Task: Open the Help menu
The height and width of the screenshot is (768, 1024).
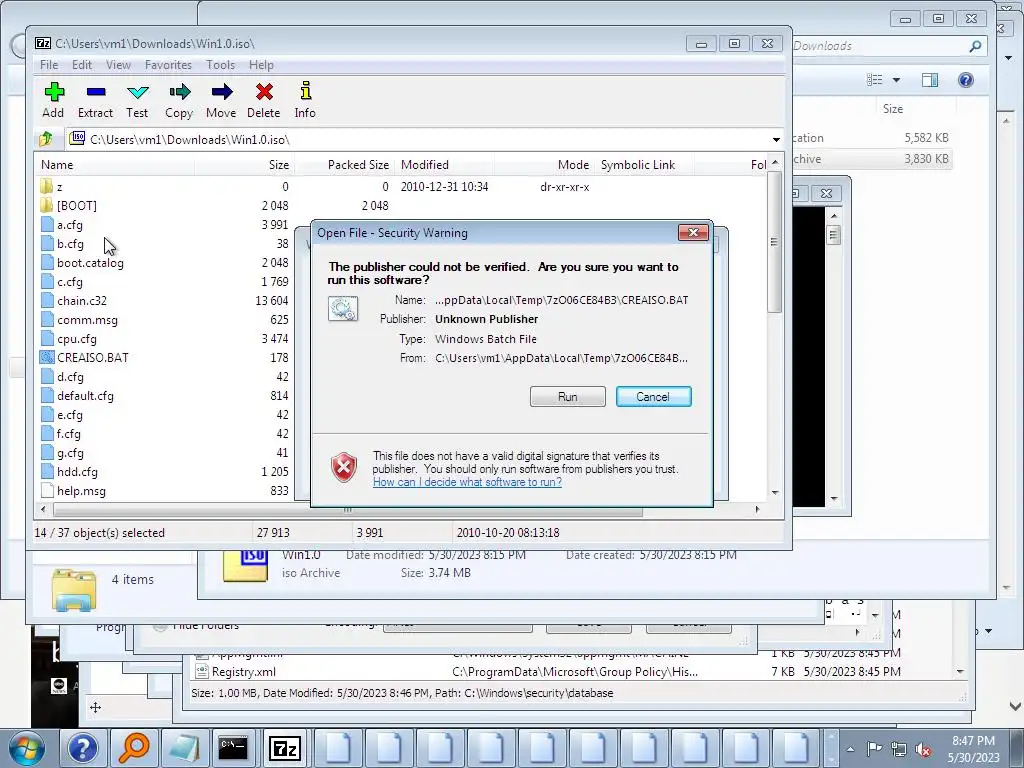Action: coord(261,65)
